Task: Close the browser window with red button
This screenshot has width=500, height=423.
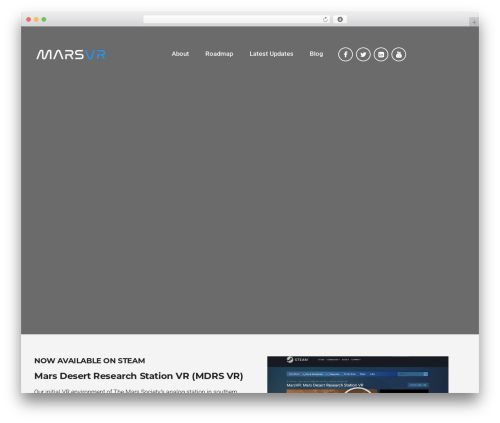Action: (x=29, y=19)
